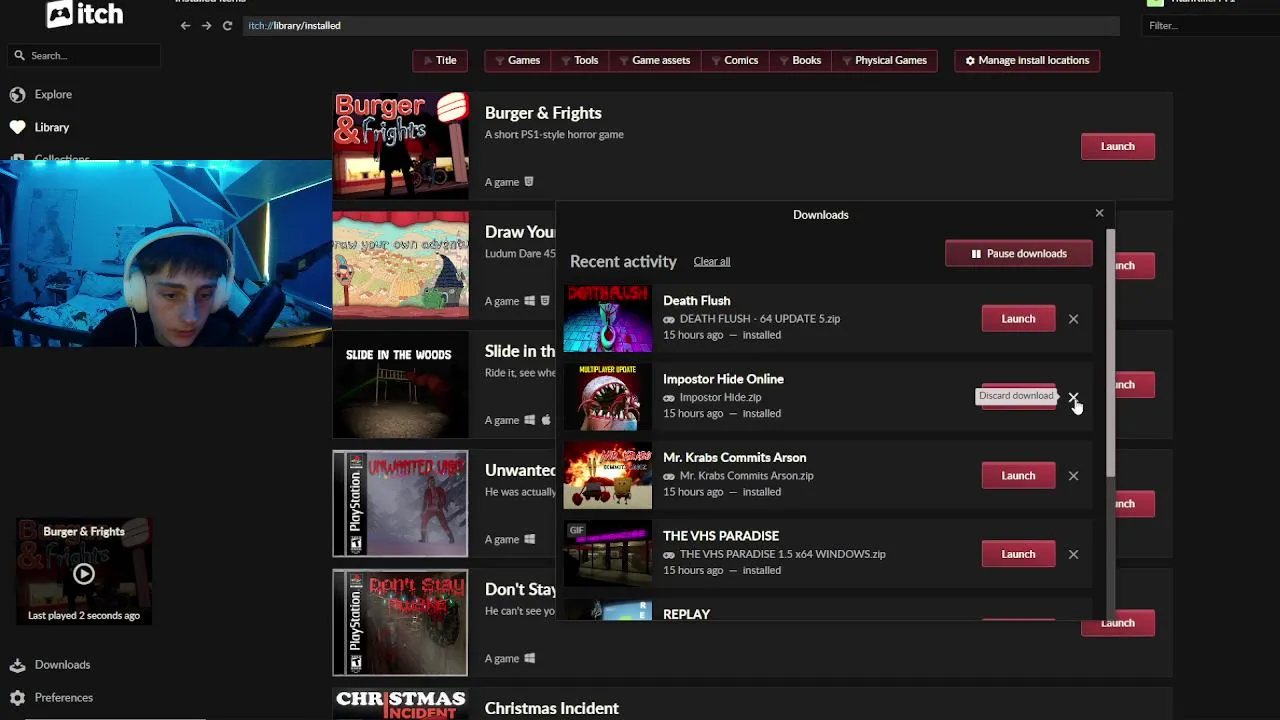Open THE VHS PARADISE thumbnail

click(x=607, y=553)
